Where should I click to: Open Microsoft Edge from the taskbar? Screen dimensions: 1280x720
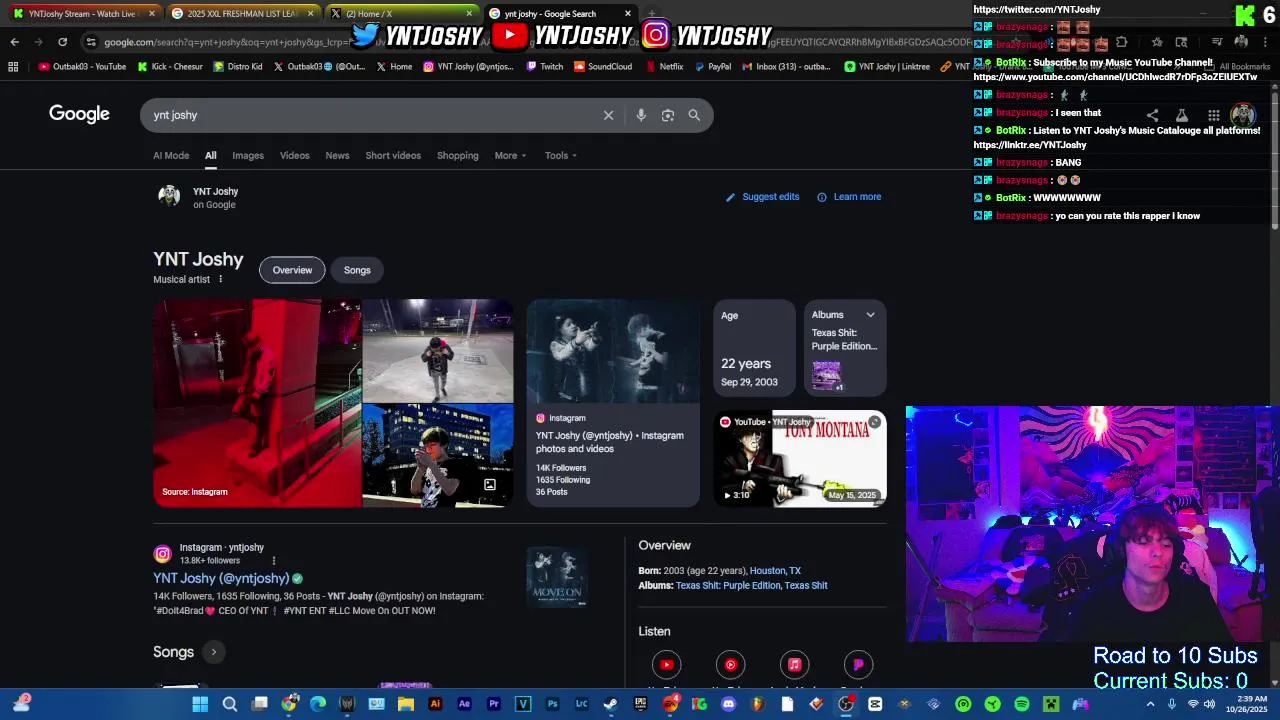(318, 704)
